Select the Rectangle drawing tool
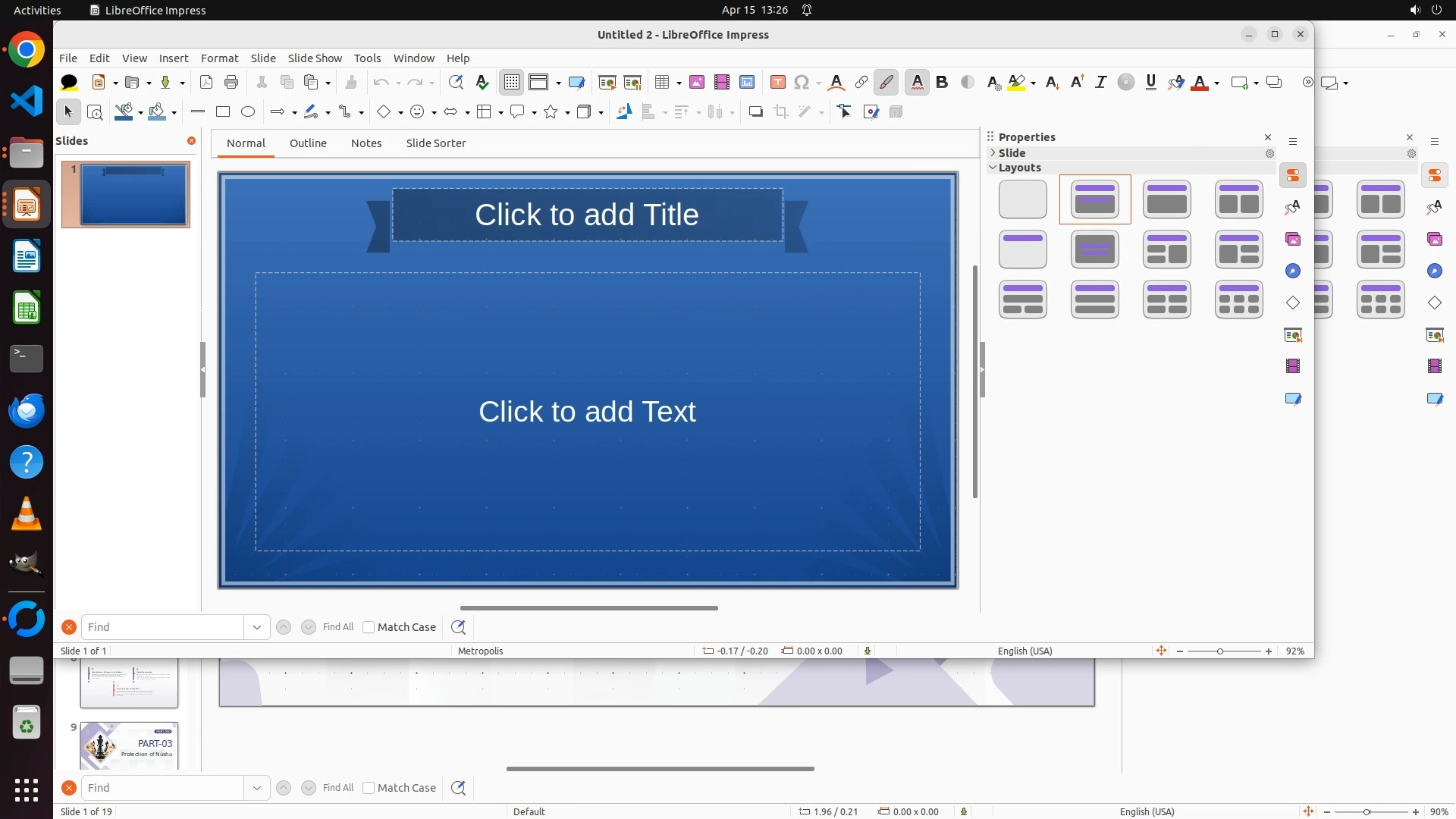 (223, 112)
